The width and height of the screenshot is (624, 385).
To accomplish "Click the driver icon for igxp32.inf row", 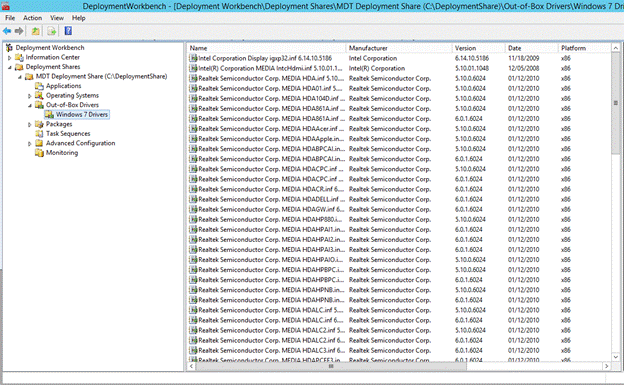I will point(193,58).
